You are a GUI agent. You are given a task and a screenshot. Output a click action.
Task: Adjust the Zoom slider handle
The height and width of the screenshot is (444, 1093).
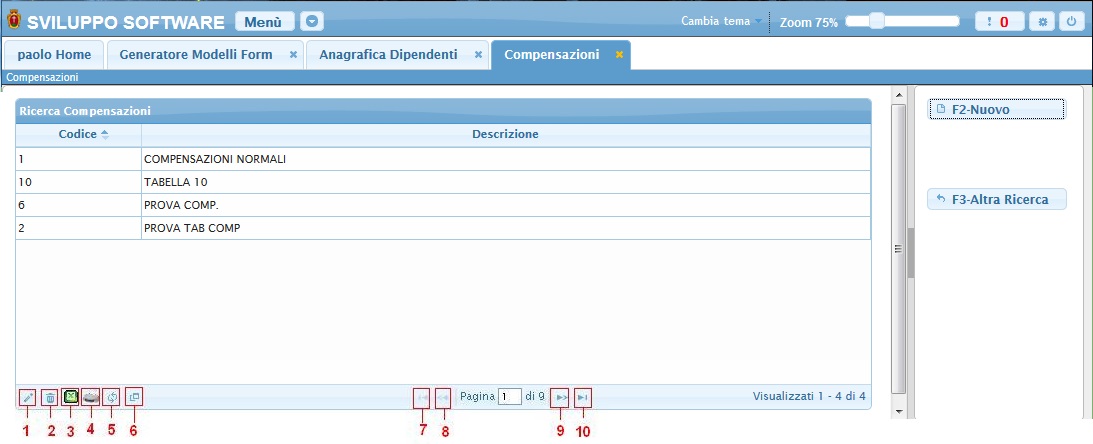tap(877, 21)
